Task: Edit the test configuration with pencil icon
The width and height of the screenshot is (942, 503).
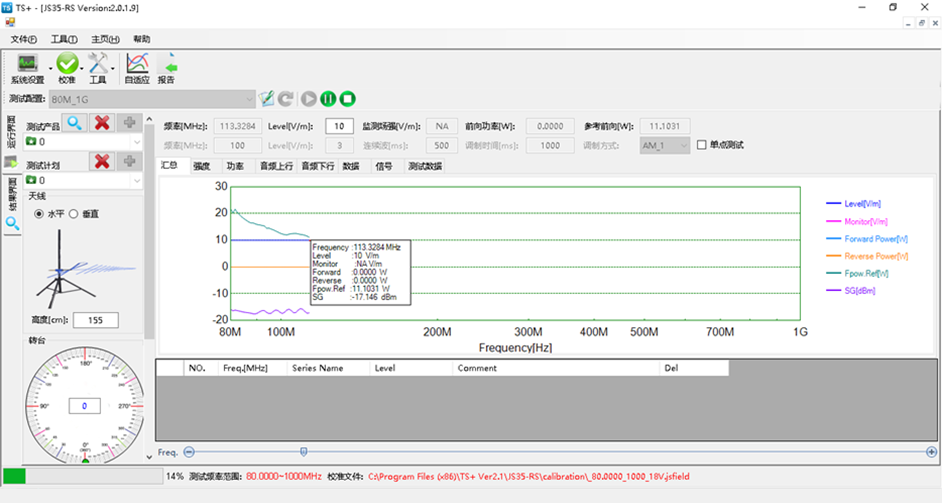Action: (x=266, y=99)
